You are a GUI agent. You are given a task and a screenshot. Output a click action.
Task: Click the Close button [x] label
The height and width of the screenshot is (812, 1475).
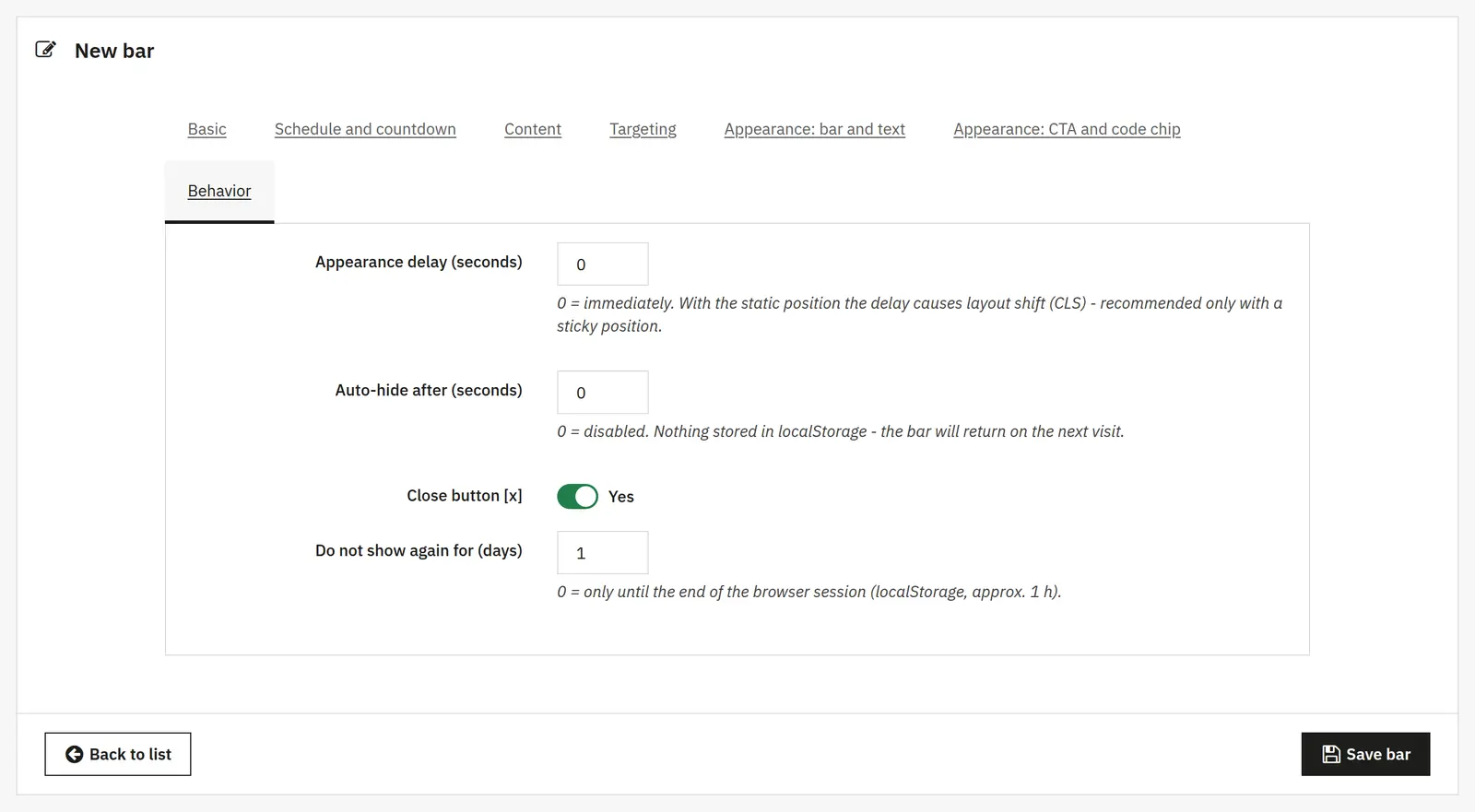pyautogui.click(x=465, y=495)
